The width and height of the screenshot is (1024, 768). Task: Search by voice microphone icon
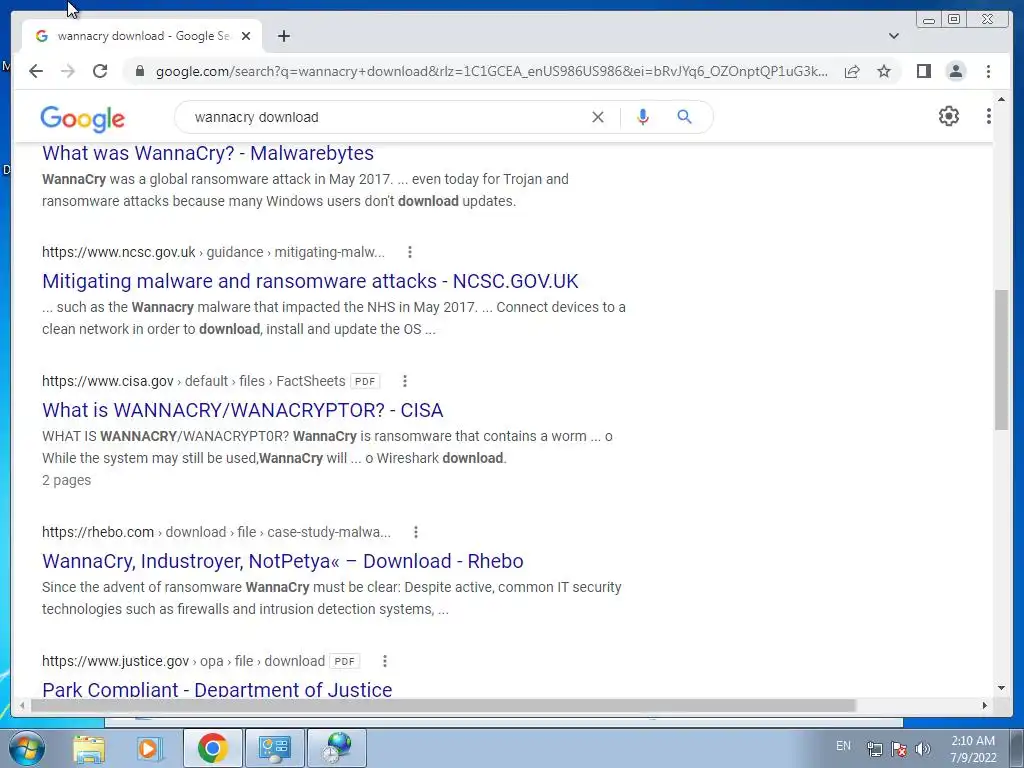(x=643, y=117)
